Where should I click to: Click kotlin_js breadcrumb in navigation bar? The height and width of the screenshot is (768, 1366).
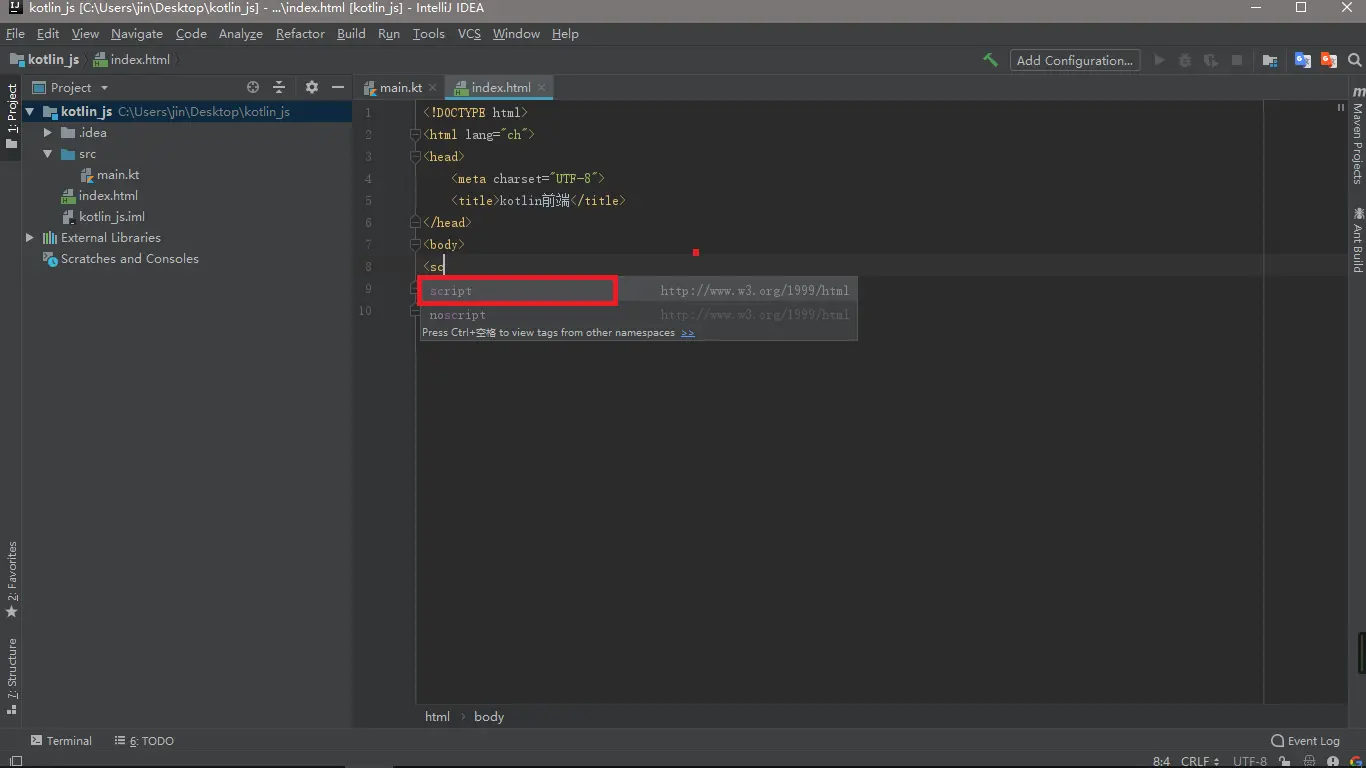44,60
